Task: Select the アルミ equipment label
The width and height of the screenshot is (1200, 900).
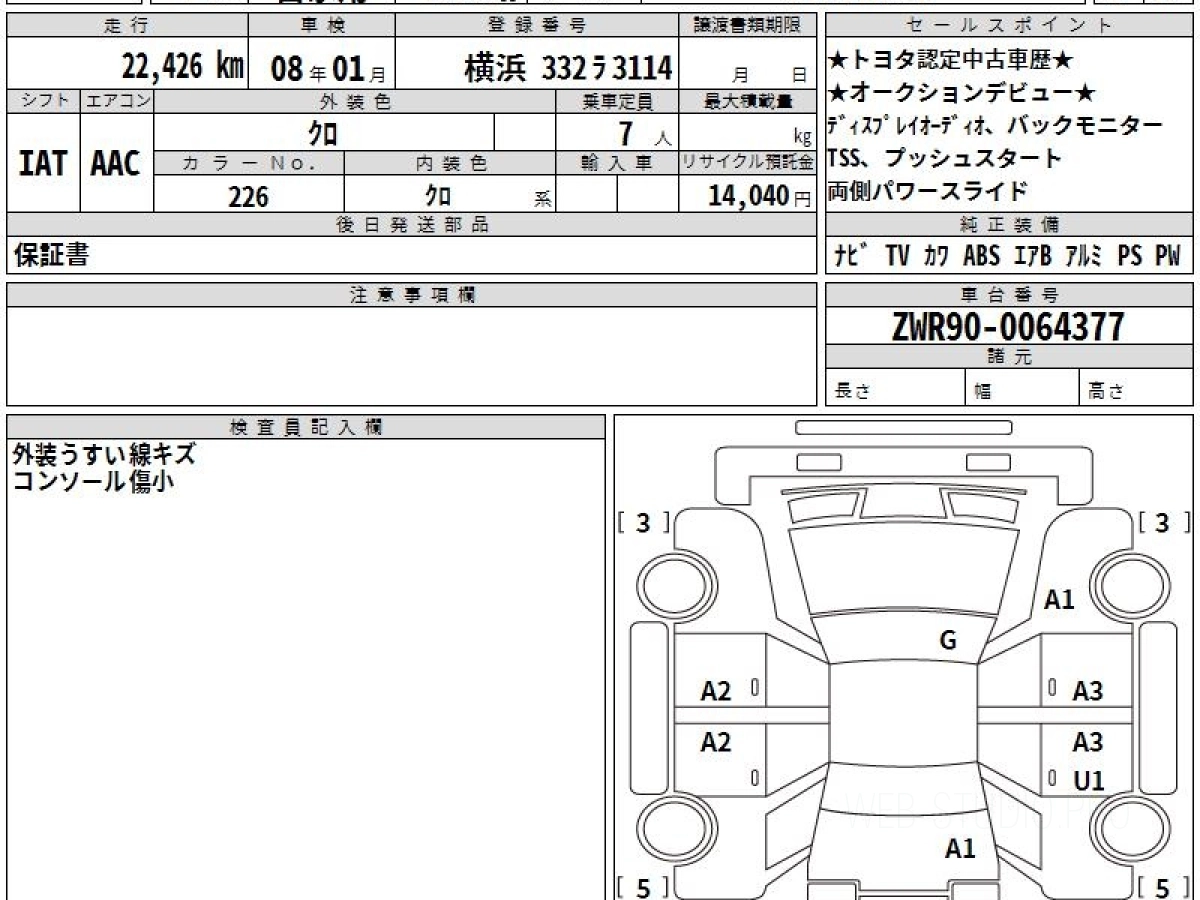Action: [x=1084, y=256]
